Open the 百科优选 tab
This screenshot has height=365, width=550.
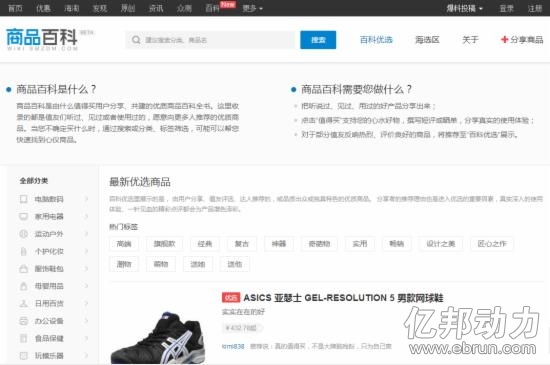376,40
